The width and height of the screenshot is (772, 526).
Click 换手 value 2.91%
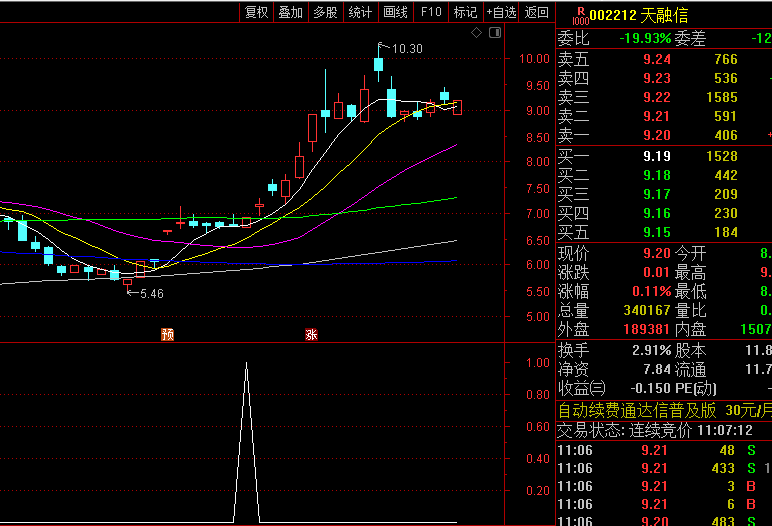(x=651, y=351)
